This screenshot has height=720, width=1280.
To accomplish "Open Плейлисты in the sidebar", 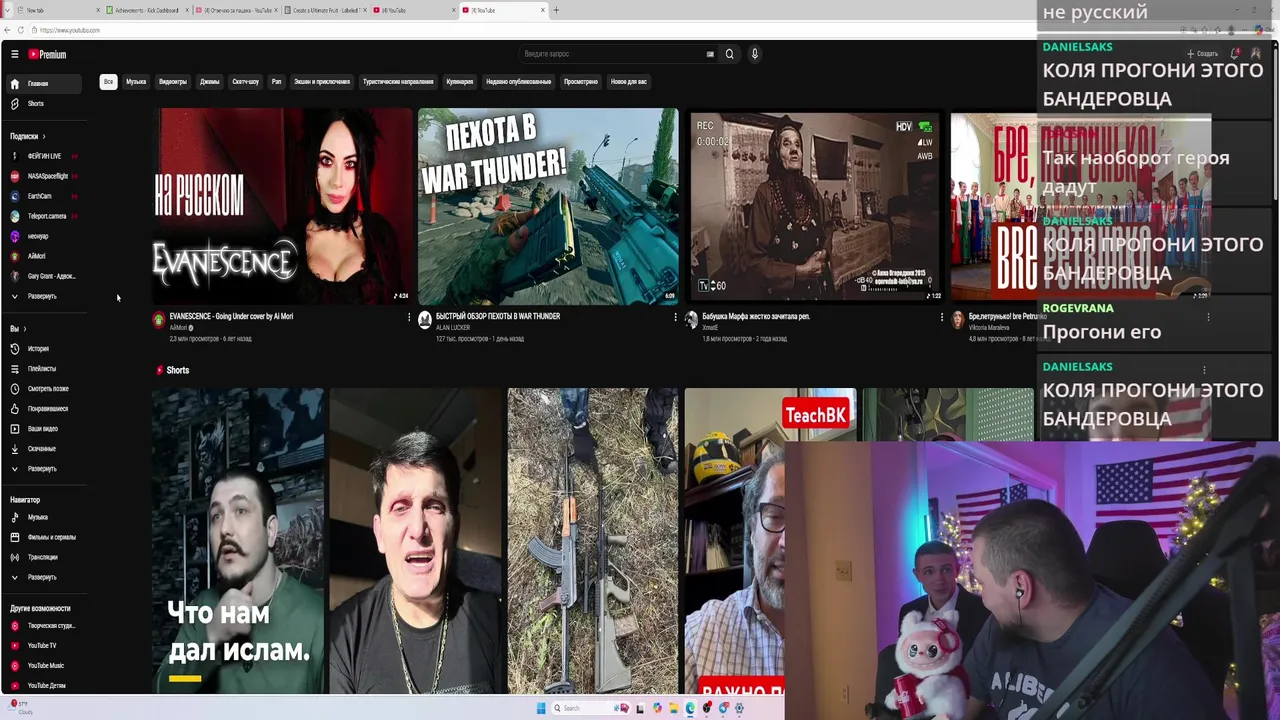I will coord(45,369).
